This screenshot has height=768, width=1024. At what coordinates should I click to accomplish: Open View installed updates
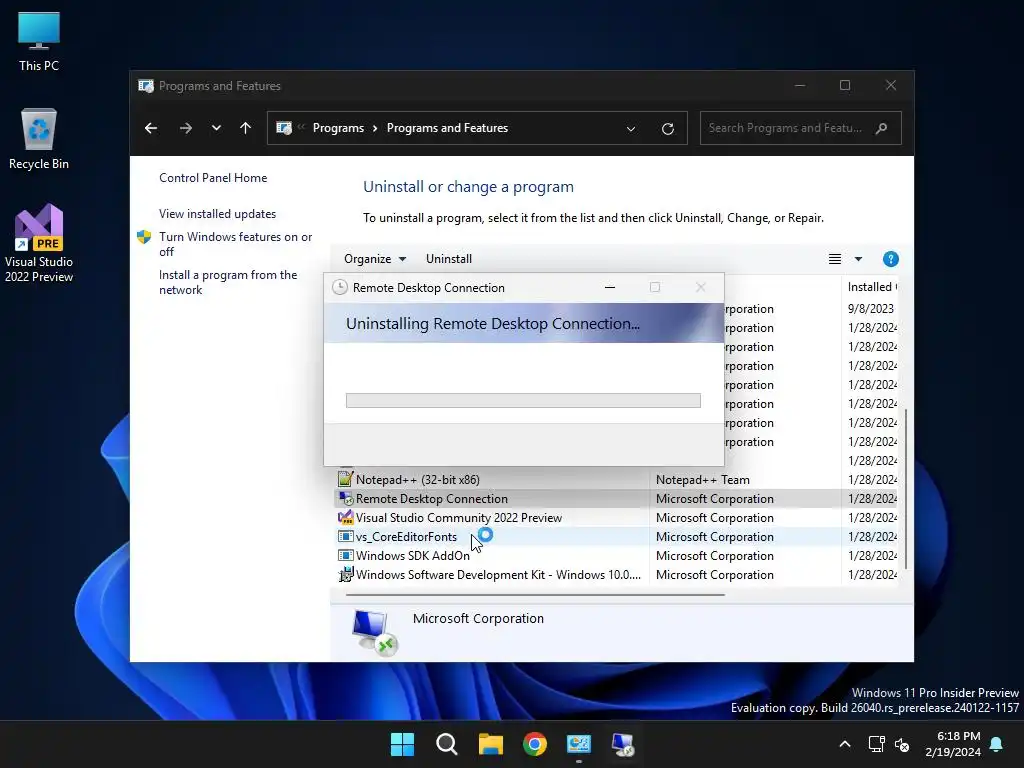point(217,214)
